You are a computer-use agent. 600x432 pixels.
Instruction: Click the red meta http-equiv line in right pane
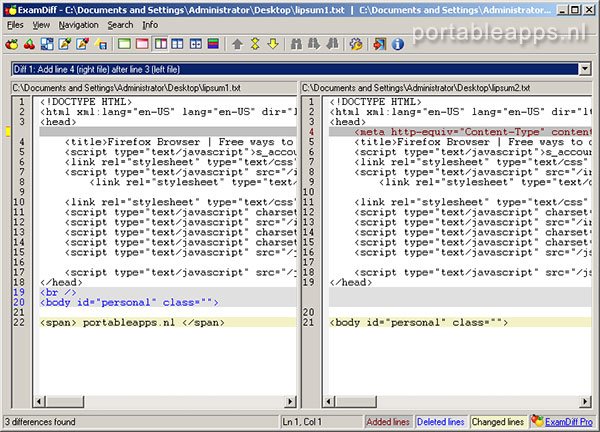pyautogui.click(x=460, y=132)
